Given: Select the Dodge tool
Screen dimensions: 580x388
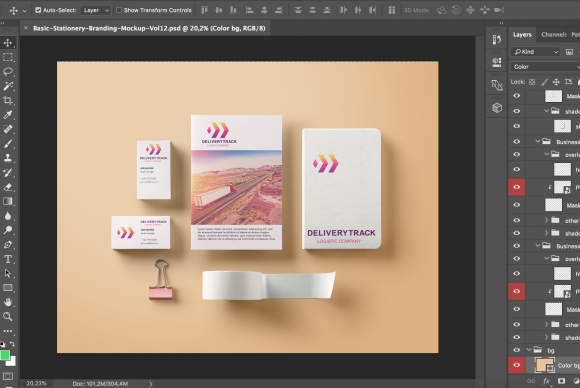Looking at the screenshot, I should 8,230.
